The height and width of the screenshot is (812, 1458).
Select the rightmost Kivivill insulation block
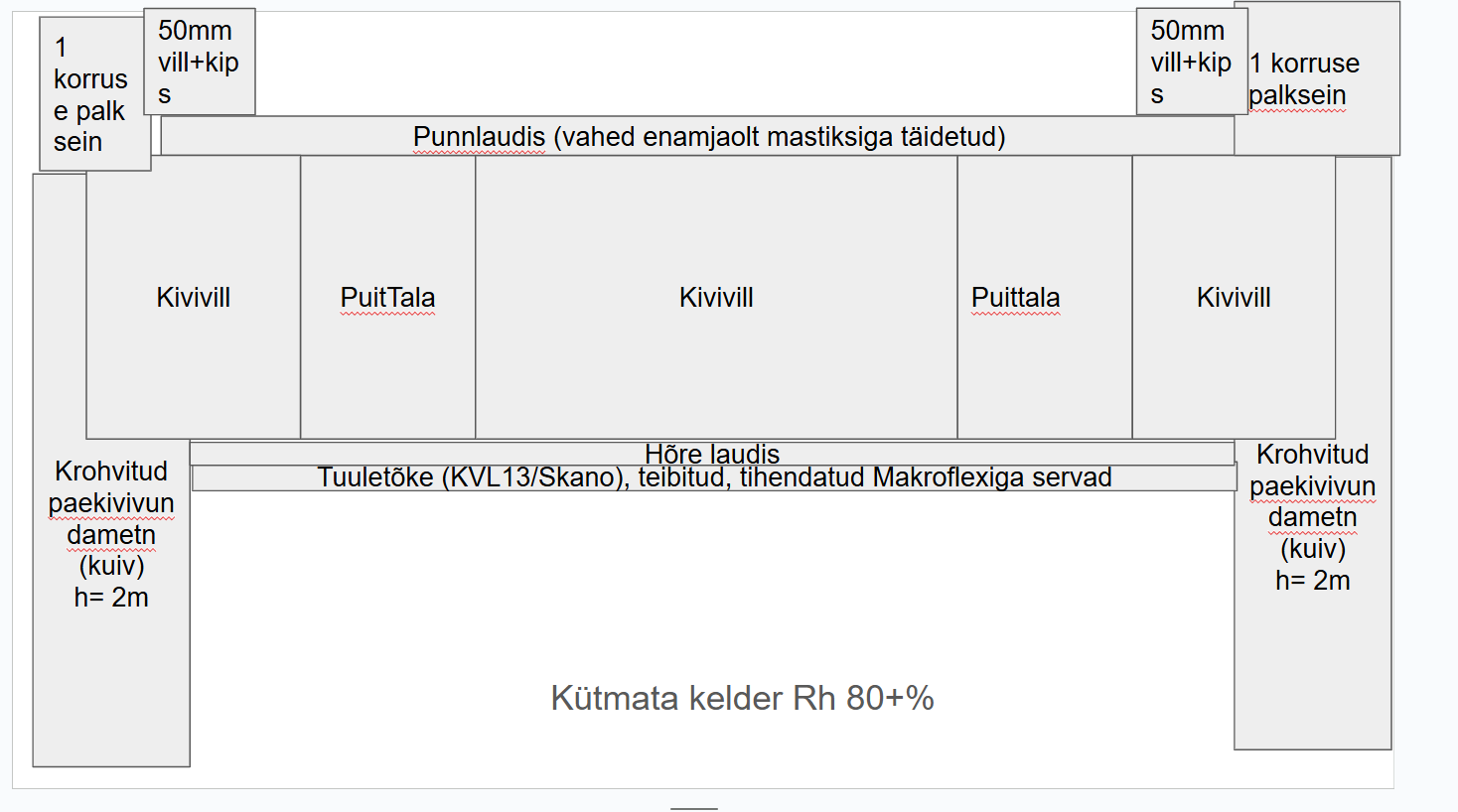1233,297
